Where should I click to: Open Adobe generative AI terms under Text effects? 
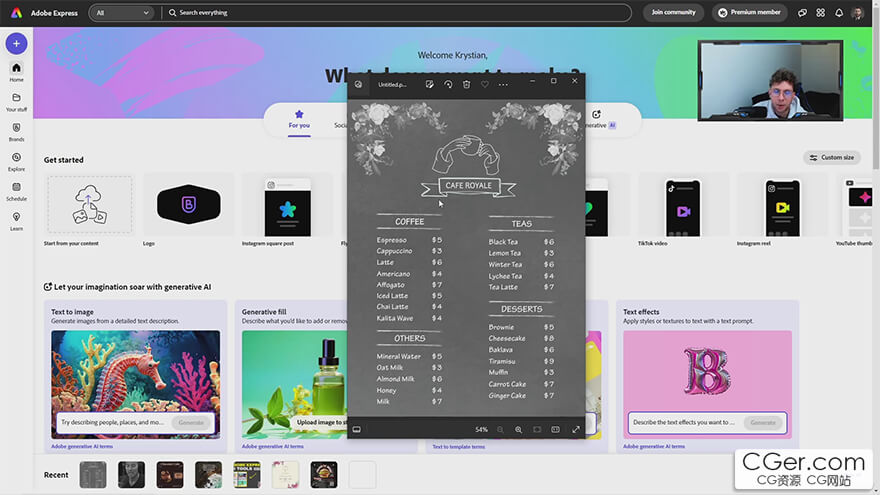pos(654,446)
